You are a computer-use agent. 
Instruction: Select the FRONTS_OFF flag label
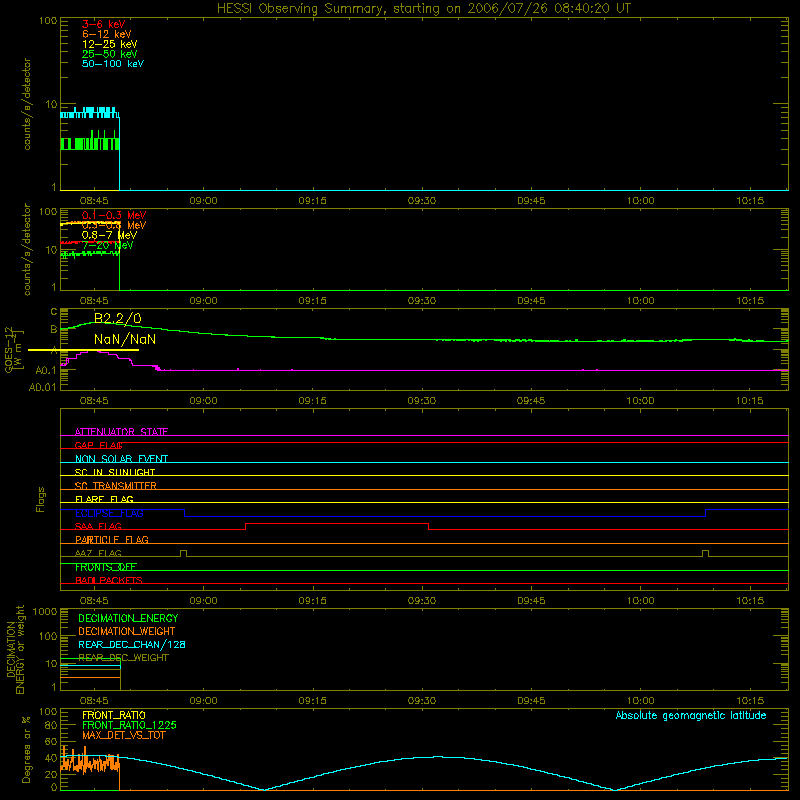tap(105, 567)
